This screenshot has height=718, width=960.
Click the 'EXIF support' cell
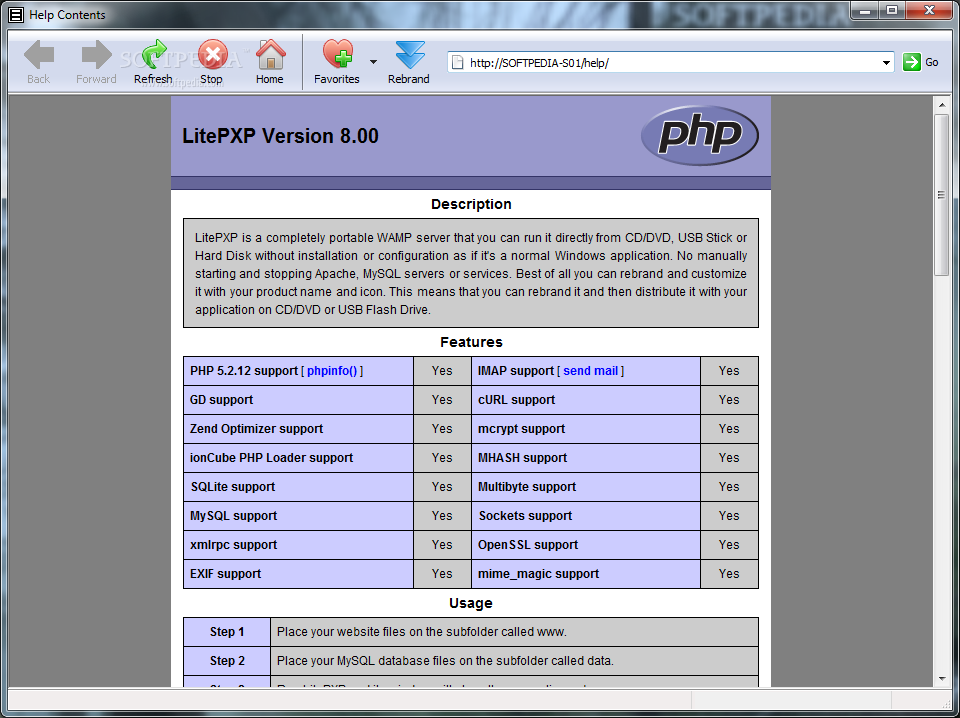click(298, 574)
